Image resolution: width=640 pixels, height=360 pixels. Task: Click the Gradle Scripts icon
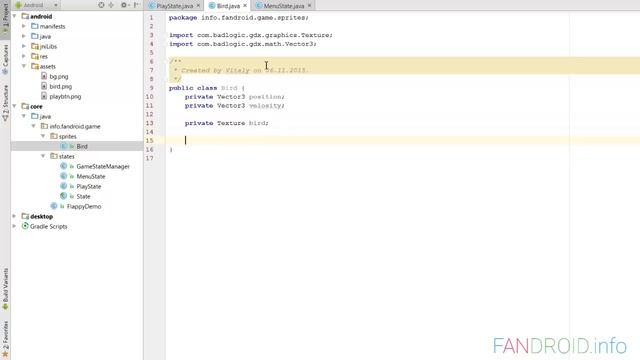coord(25,226)
